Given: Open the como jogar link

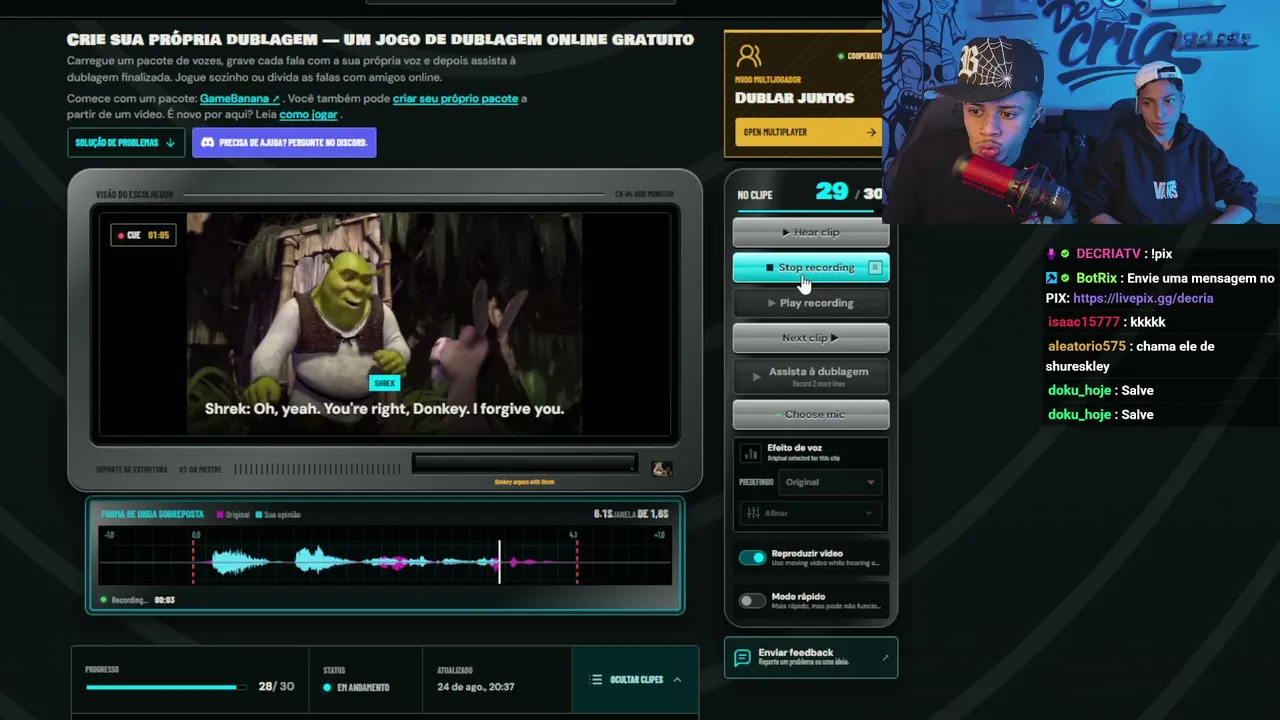Looking at the screenshot, I should [308, 114].
